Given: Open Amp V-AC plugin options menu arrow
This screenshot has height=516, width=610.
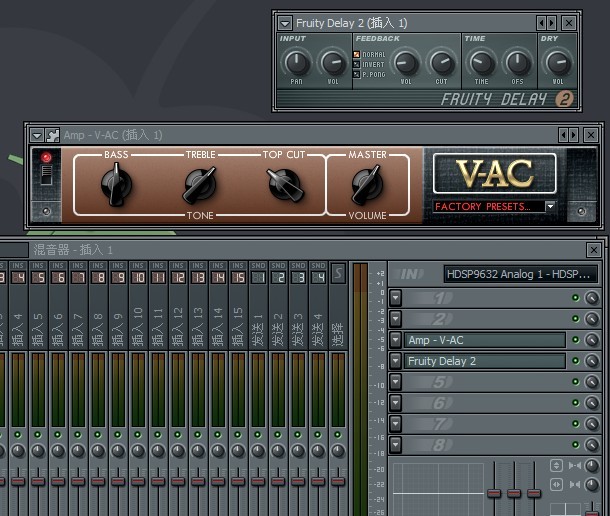Looking at the screenshot, I should click(37, 135).
